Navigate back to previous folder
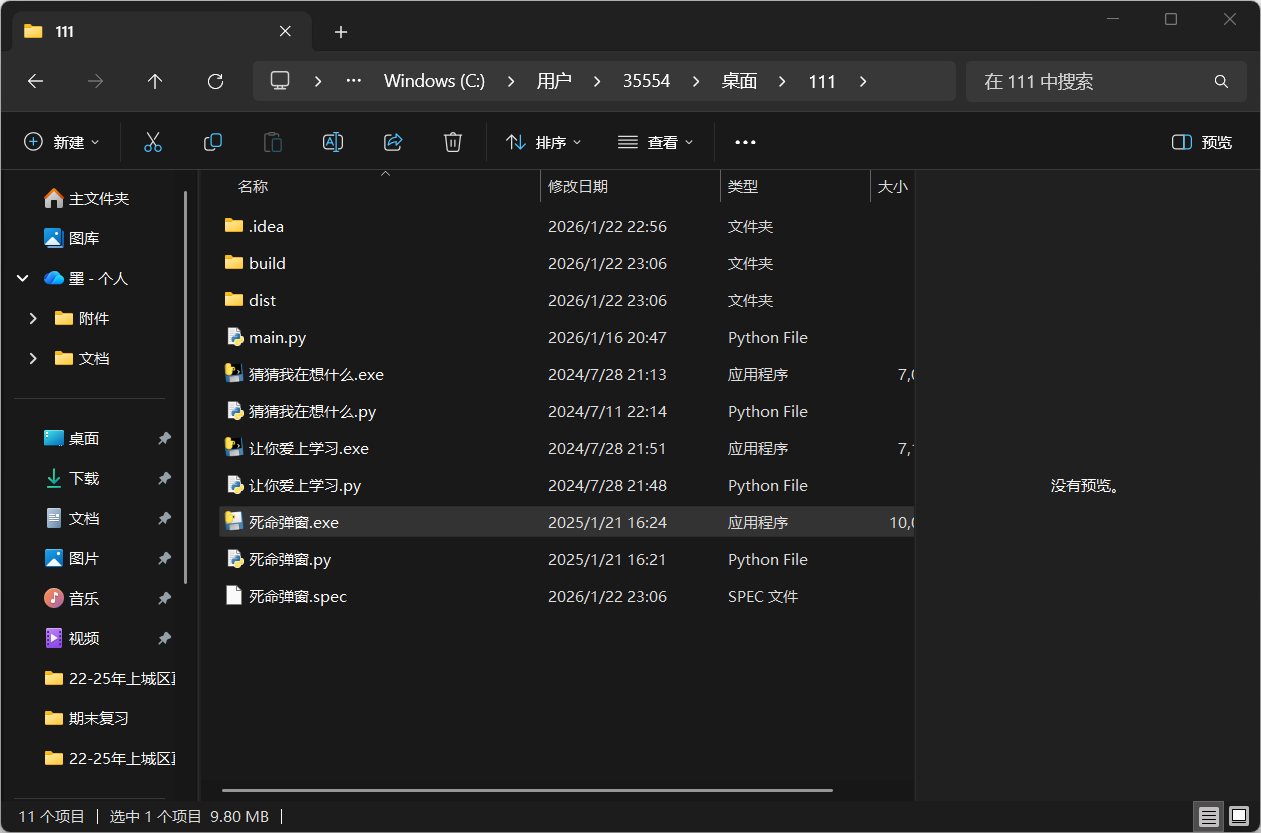The image size is (1261, 833). pos(35,81)
